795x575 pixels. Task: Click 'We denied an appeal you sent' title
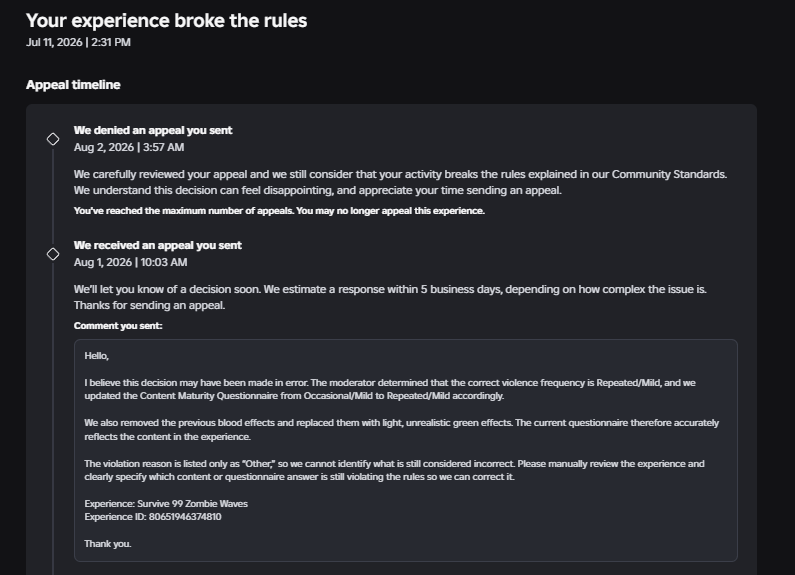coord(153,130)
